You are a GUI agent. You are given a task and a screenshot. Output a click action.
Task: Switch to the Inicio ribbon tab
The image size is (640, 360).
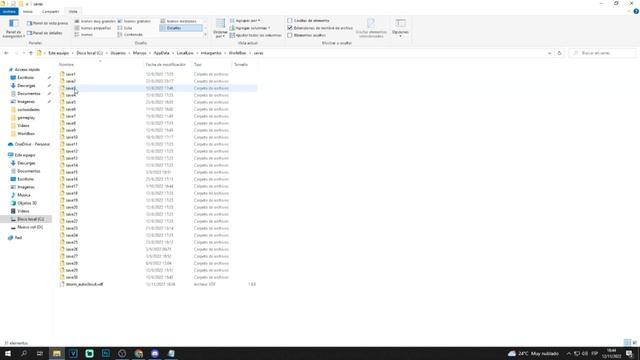click(x=28, y=11)
